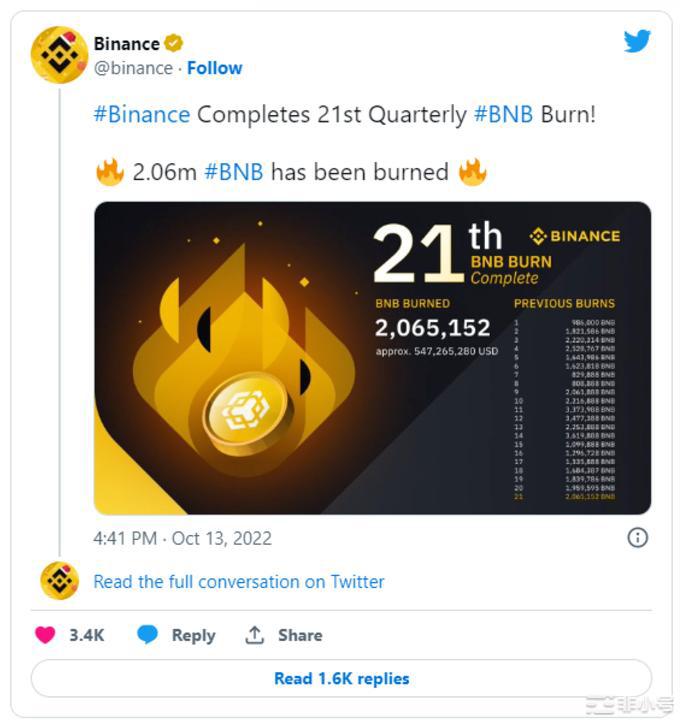This screenshot has width=682, height=723.
Task: Click the share arrow icon
Action: pyautogui.click(x=255, y=635)
